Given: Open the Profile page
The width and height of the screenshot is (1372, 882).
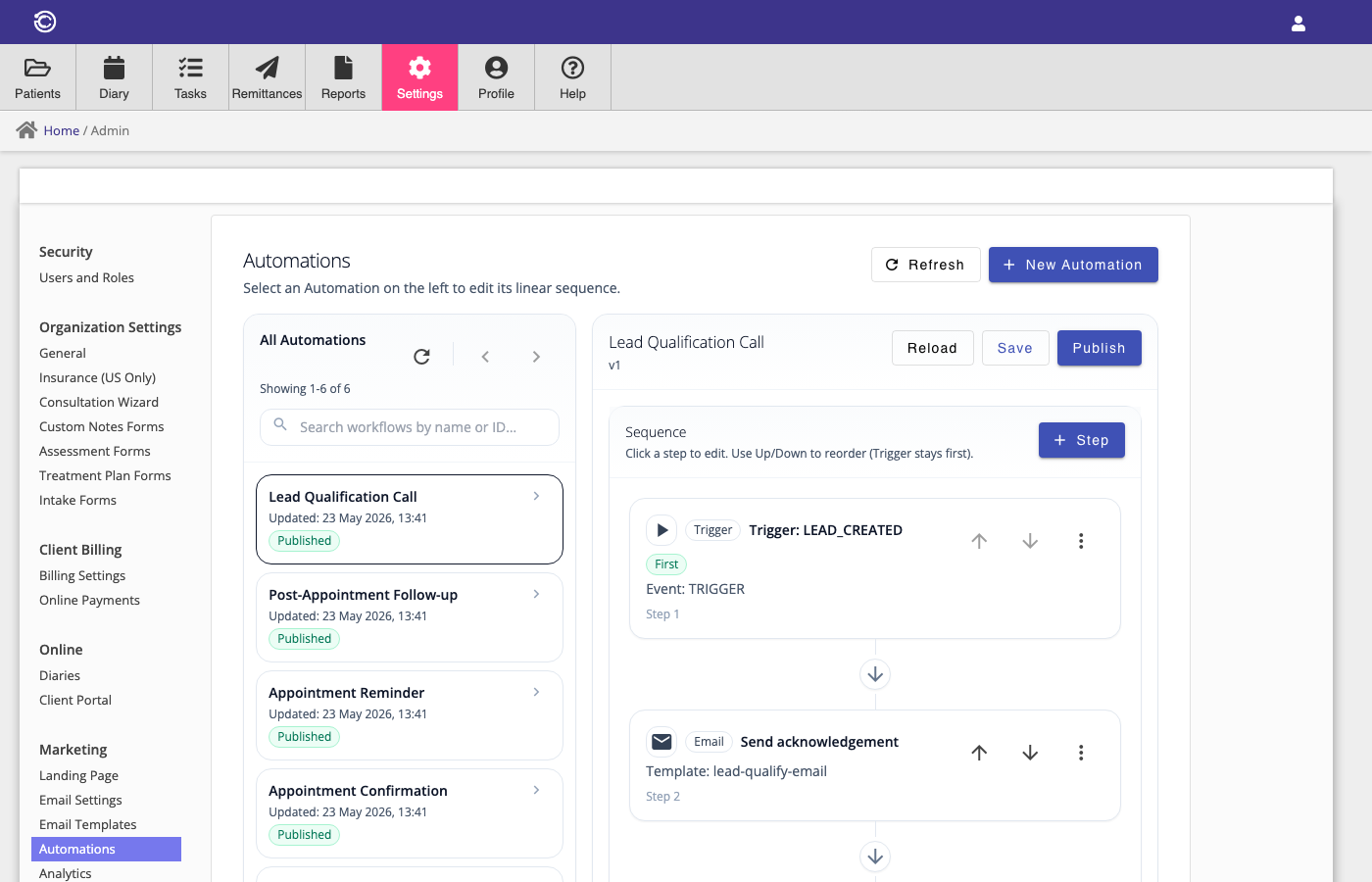Looking at the screenshot, I should (x=497, y=77).
